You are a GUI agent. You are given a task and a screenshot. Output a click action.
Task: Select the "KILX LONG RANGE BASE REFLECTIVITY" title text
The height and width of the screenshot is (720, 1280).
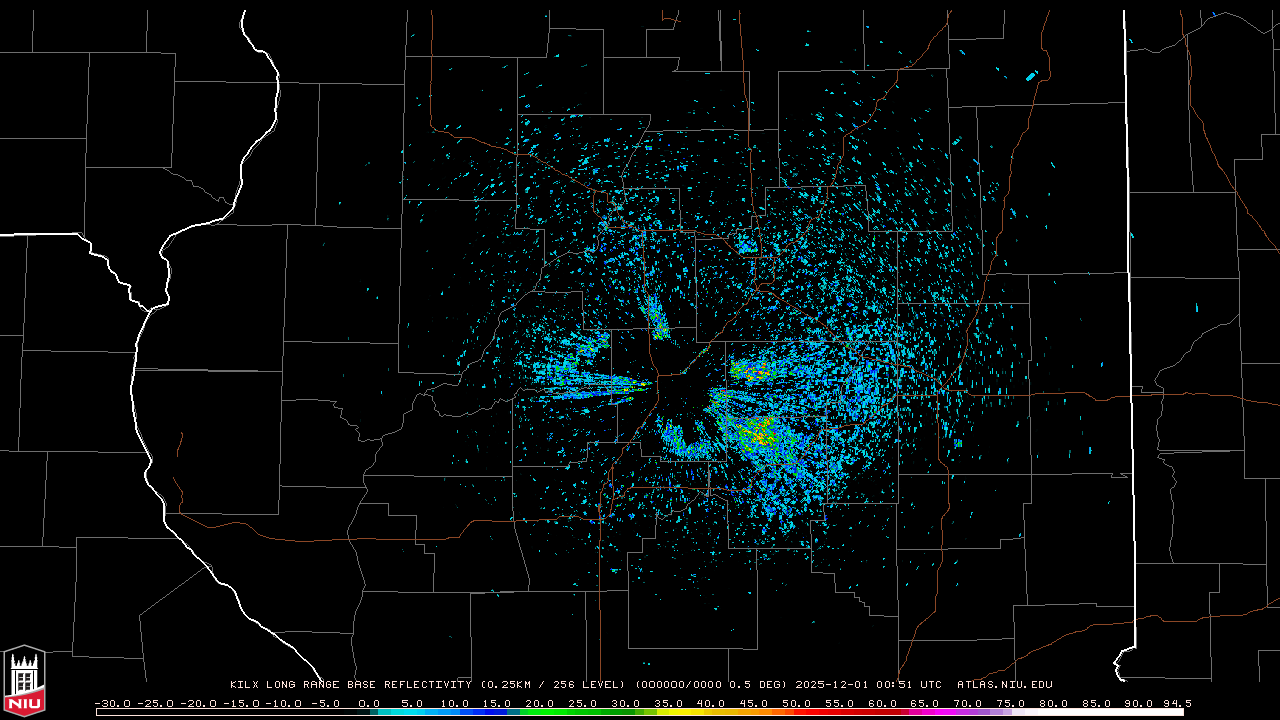coord(350,685)
